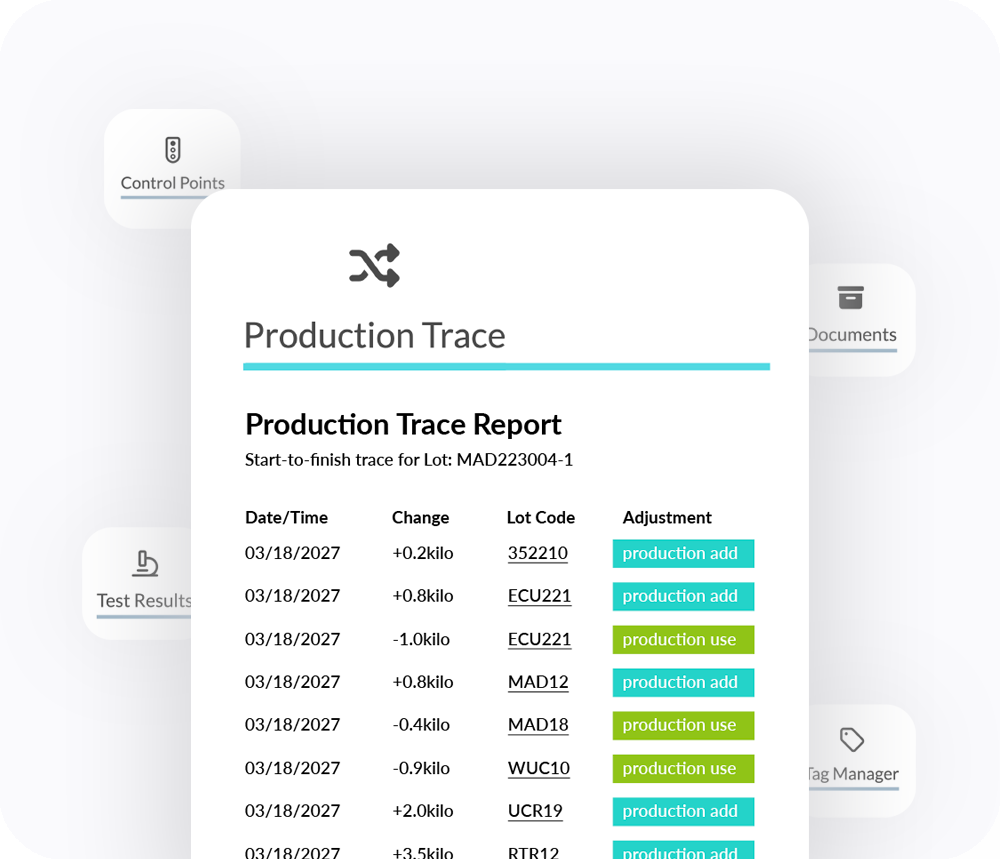Click the Control Points traffic light icon
Image resolution: width=1000 pixels, height=859 pixels.
[x=173, y=150]
